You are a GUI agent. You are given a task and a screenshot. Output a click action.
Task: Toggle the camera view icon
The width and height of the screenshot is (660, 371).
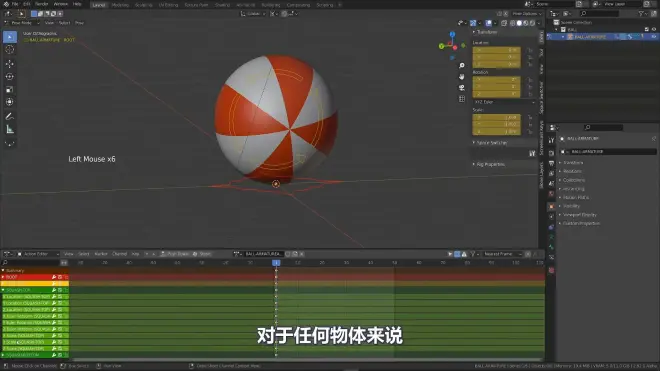click(x=462, y=88)
